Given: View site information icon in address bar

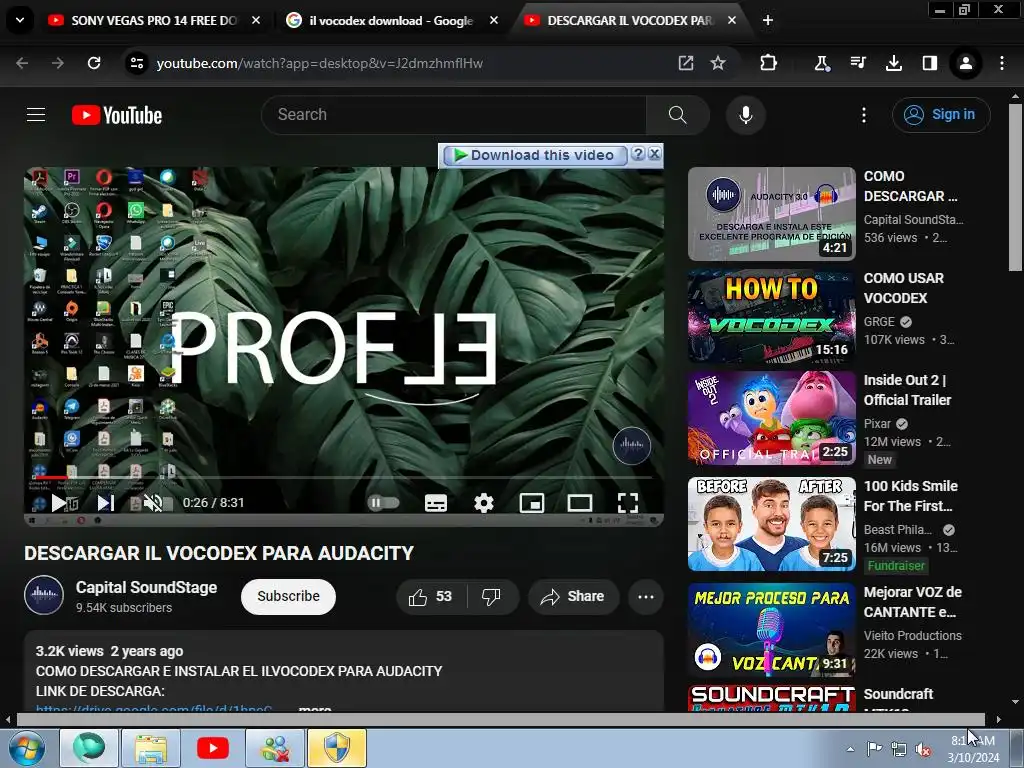Looking at the screenshot, I should [136, 63].
